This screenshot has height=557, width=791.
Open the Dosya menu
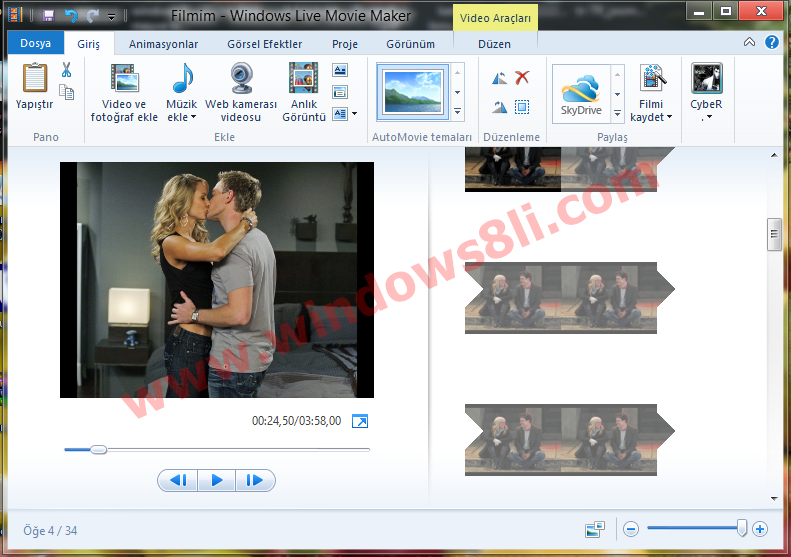pos(35,43)
